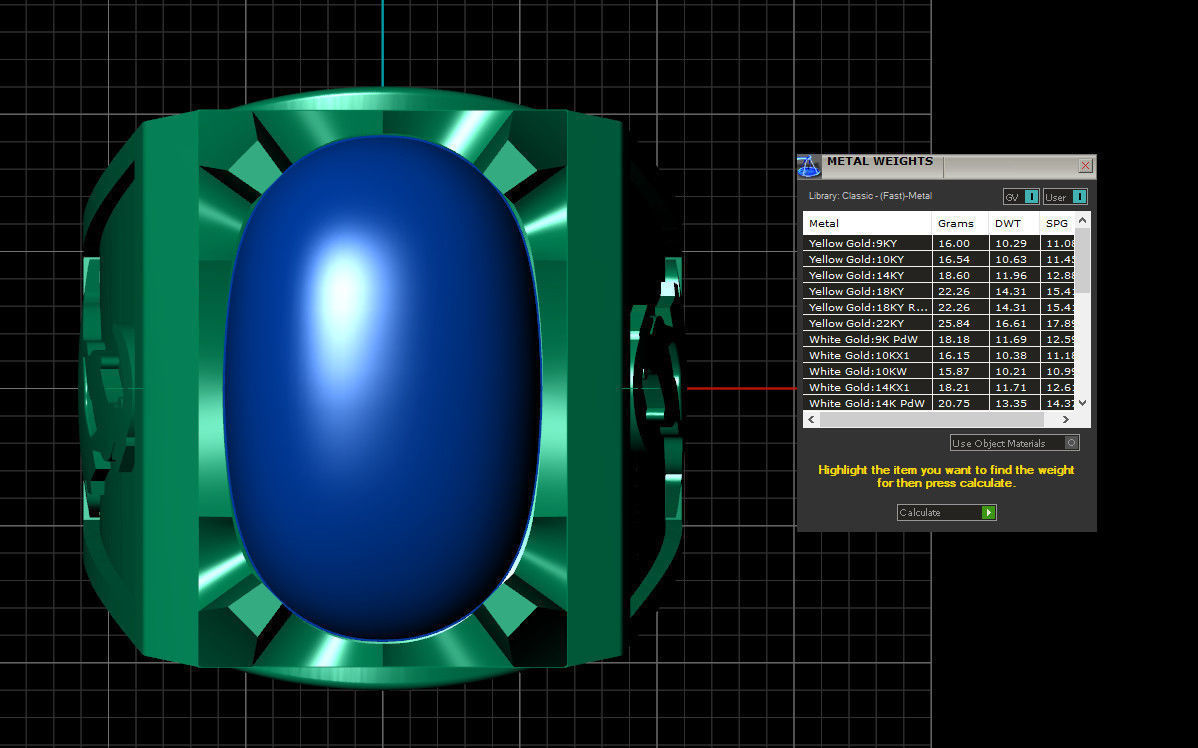Select the Yellow Gold:14KY row

[939, 275]
